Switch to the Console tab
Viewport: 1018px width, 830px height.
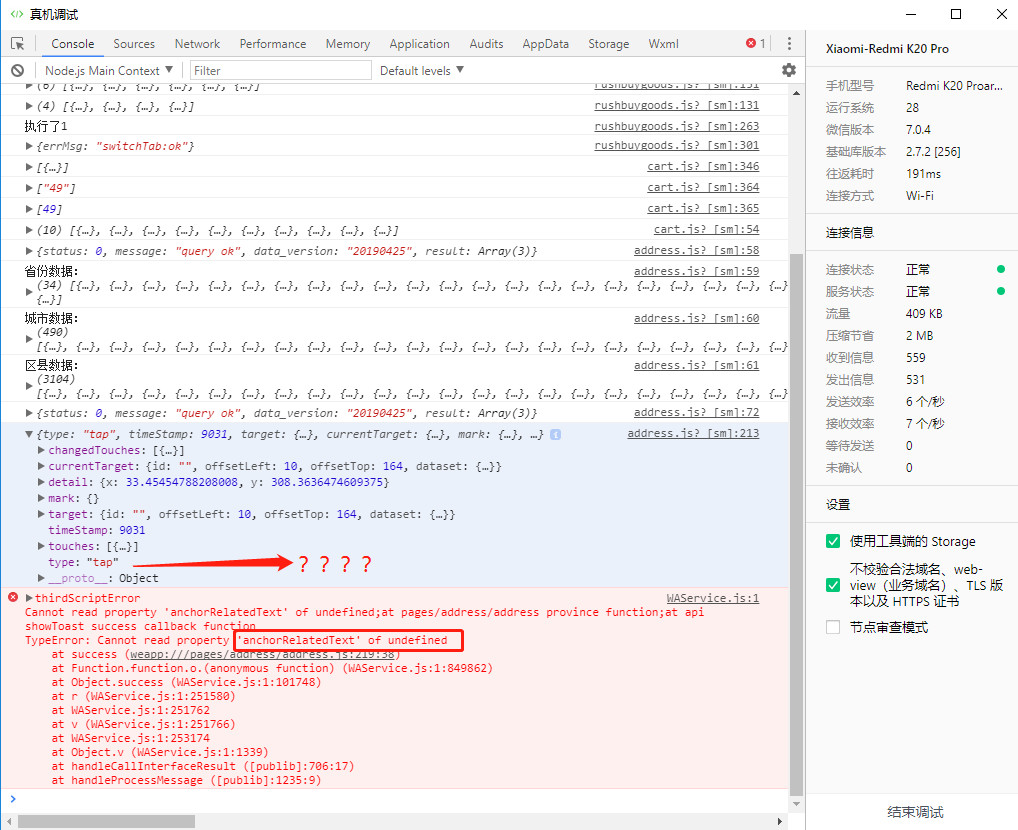(73, 44)
